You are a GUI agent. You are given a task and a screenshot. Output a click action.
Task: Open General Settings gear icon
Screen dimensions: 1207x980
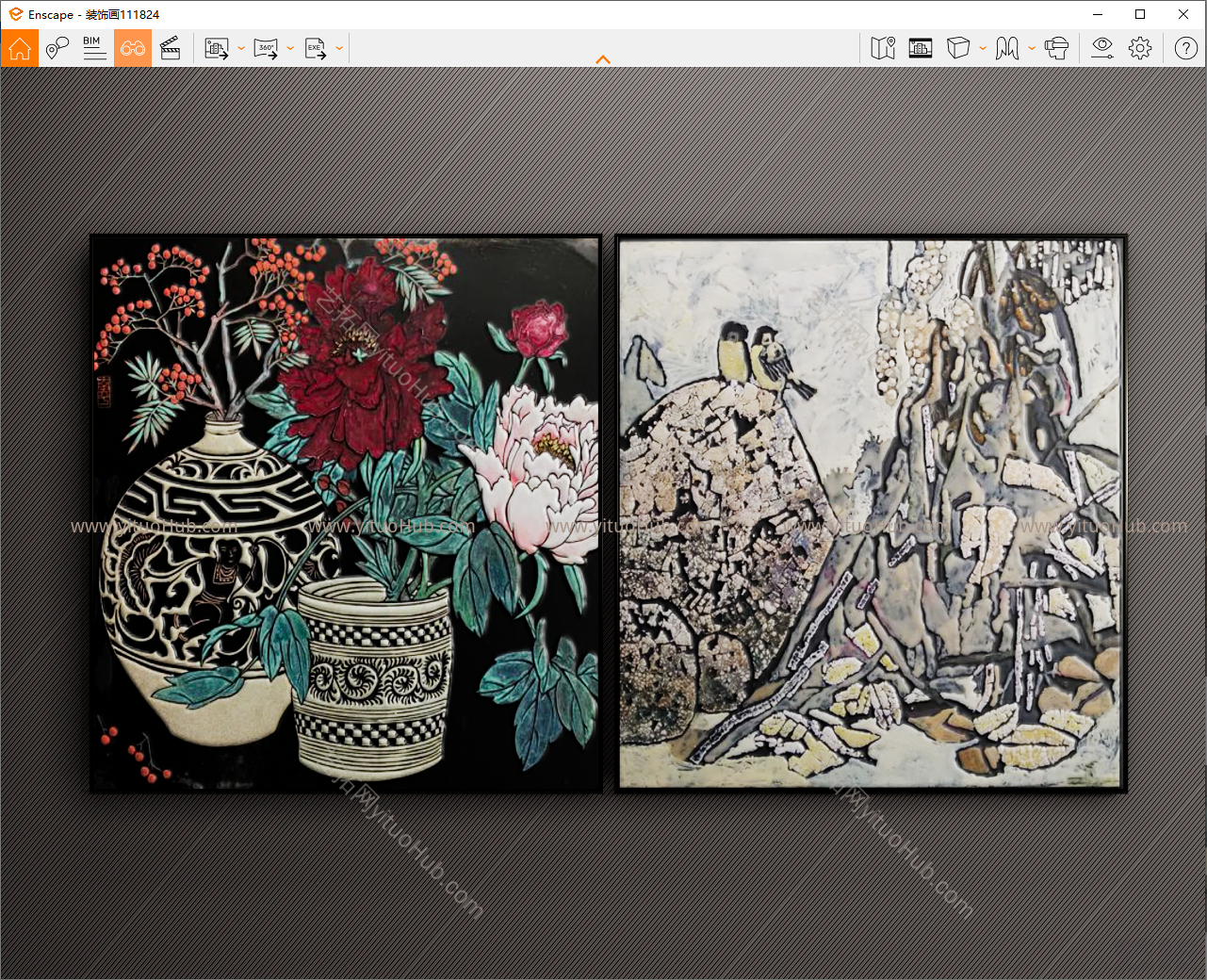point(1140,48)
